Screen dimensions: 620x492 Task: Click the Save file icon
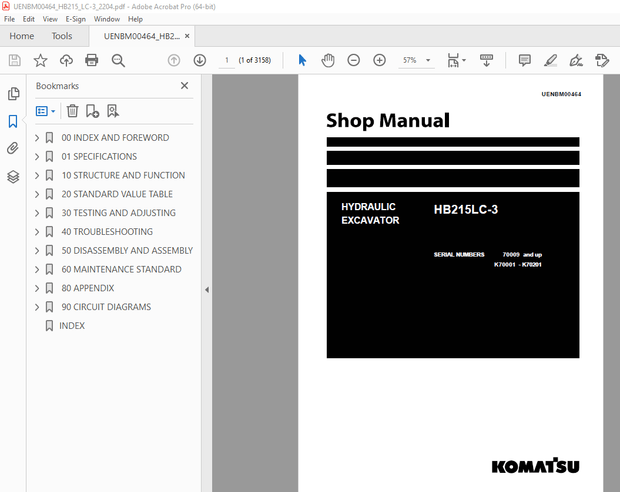click(x=15, y=60)
